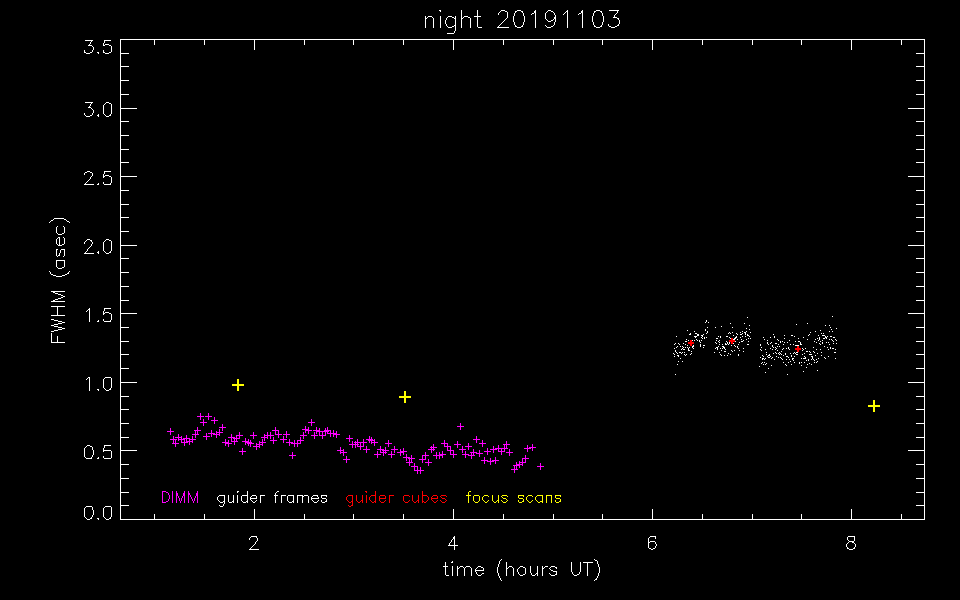Click the x-axis tick label '2'

click(x=253, y=543)
